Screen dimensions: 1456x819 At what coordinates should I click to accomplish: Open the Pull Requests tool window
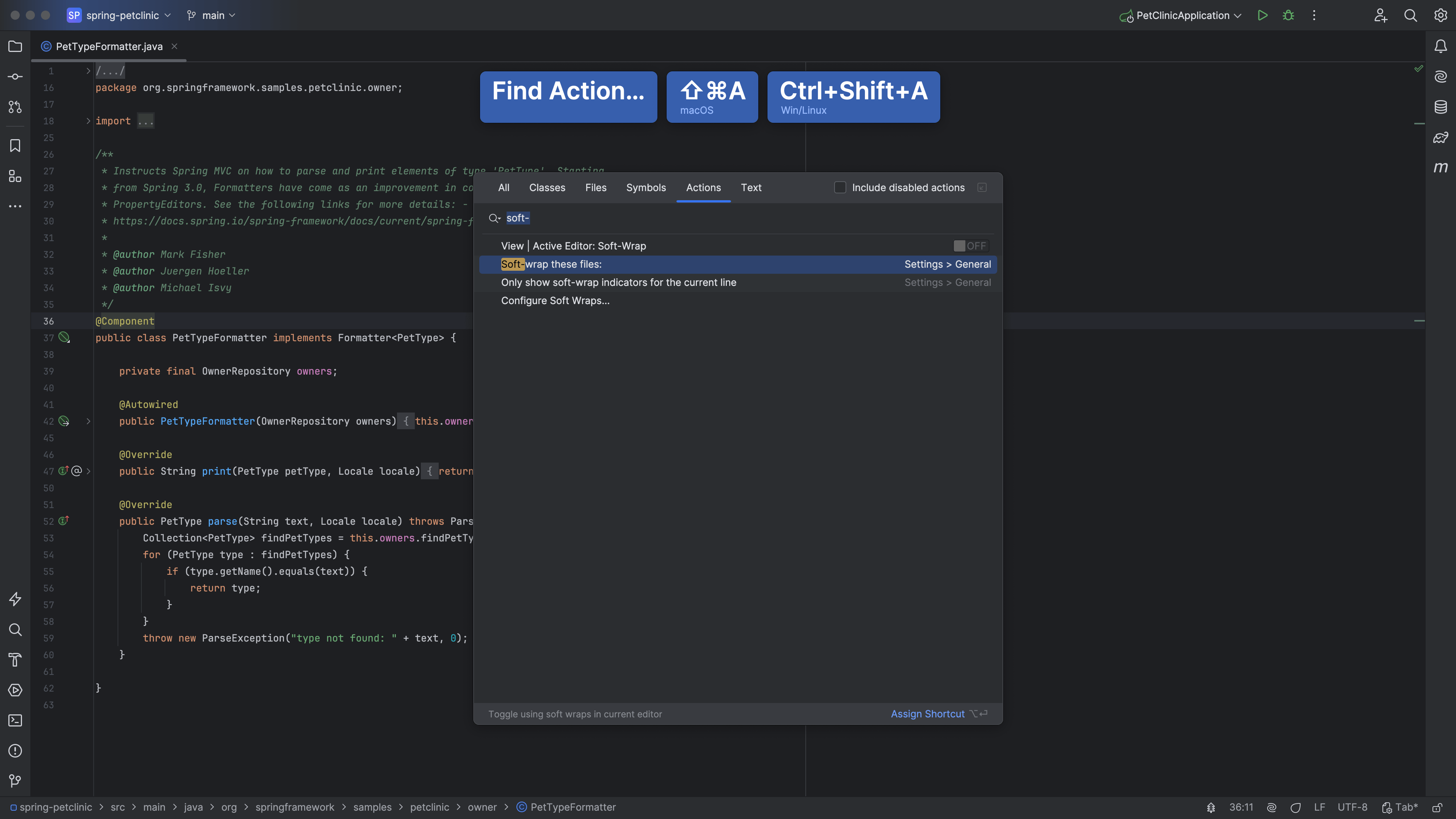tap(15, 107)
